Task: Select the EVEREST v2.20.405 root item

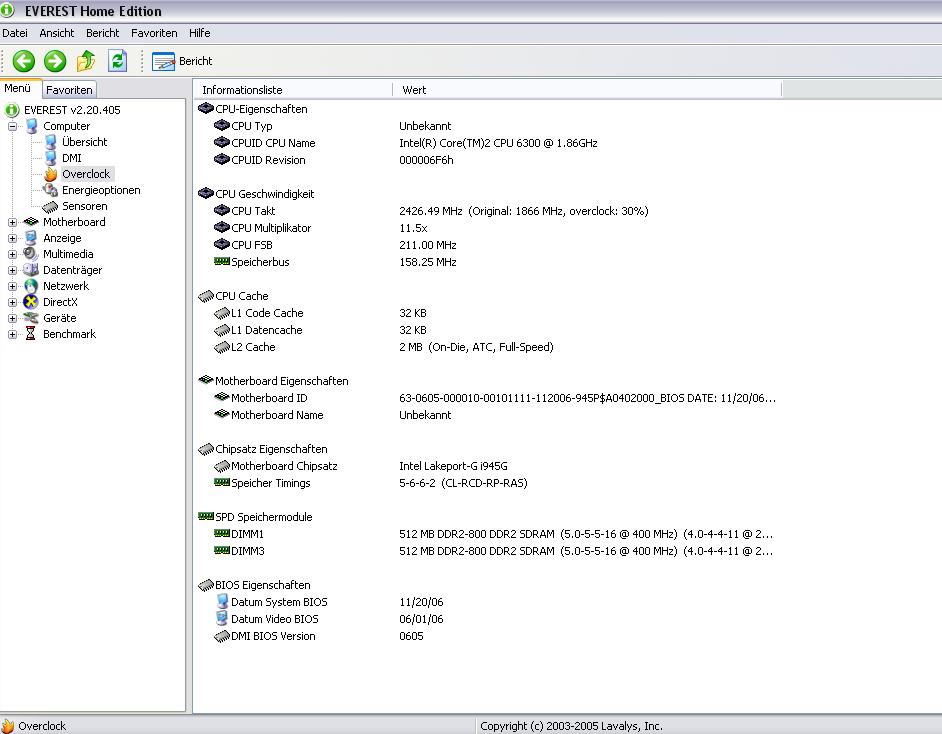Action: 72,110
